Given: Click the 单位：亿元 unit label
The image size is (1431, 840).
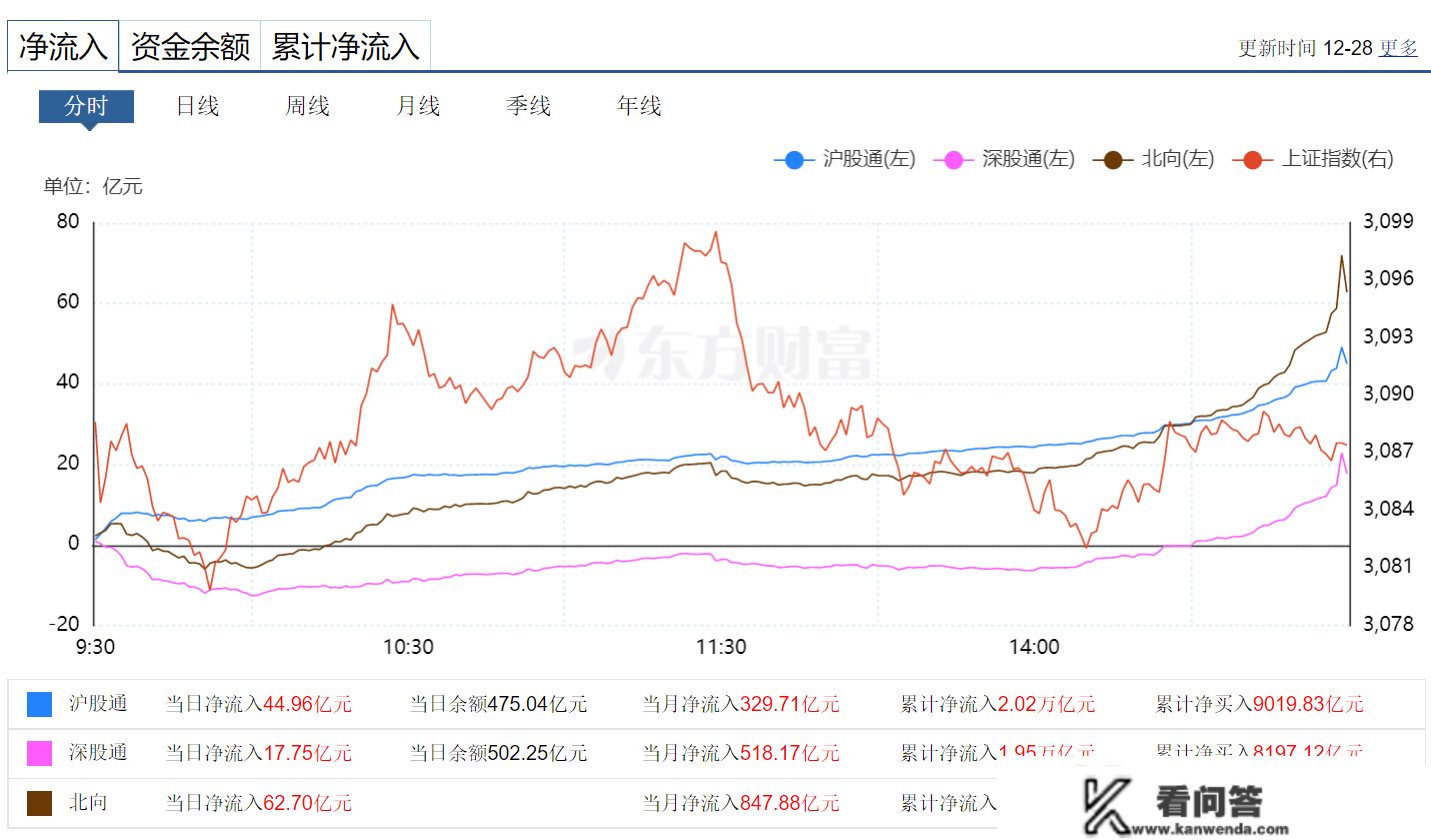Looking at the screenshot, I should pos(93,186).
